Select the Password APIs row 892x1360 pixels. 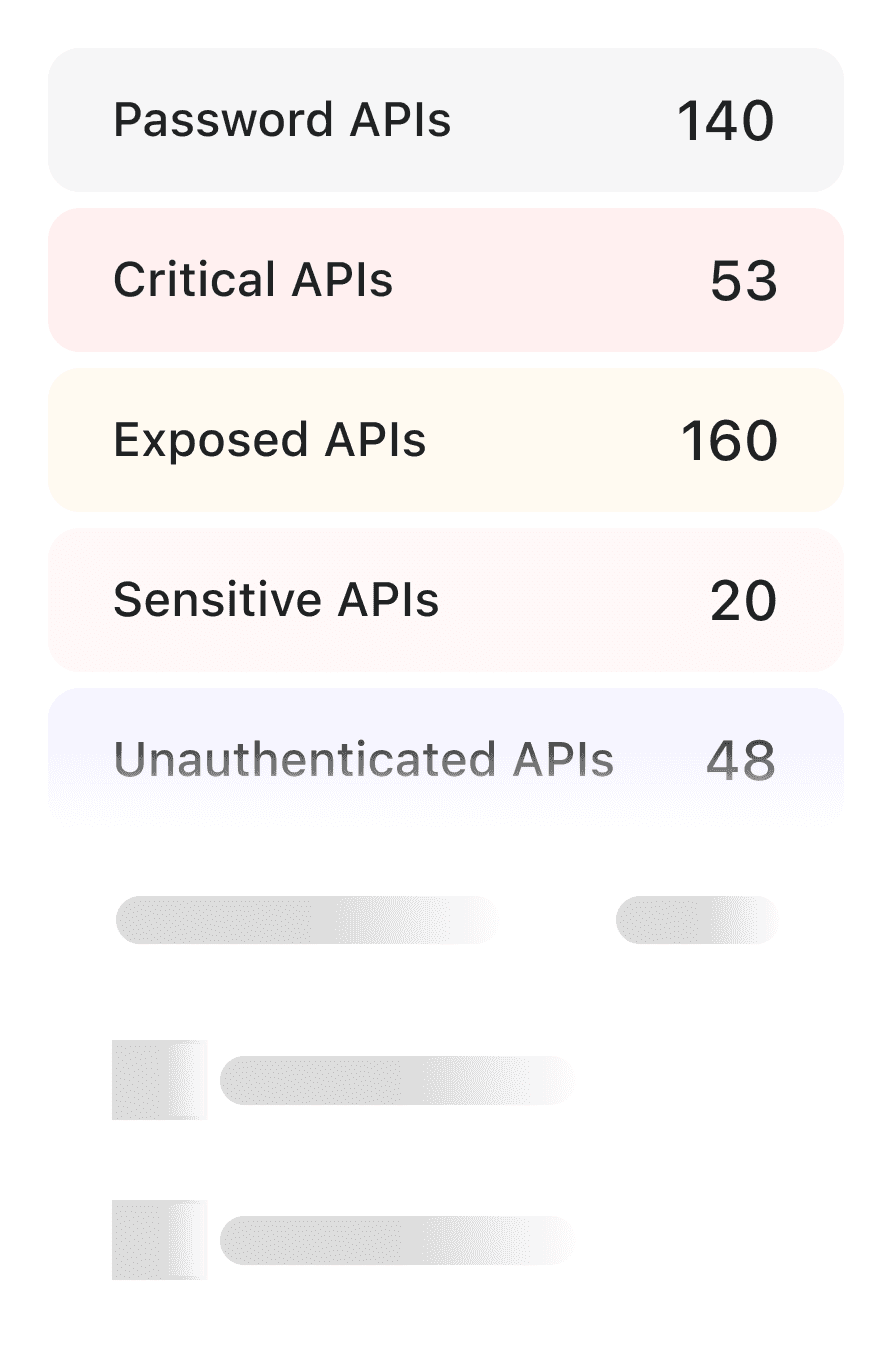pos(446,119)
